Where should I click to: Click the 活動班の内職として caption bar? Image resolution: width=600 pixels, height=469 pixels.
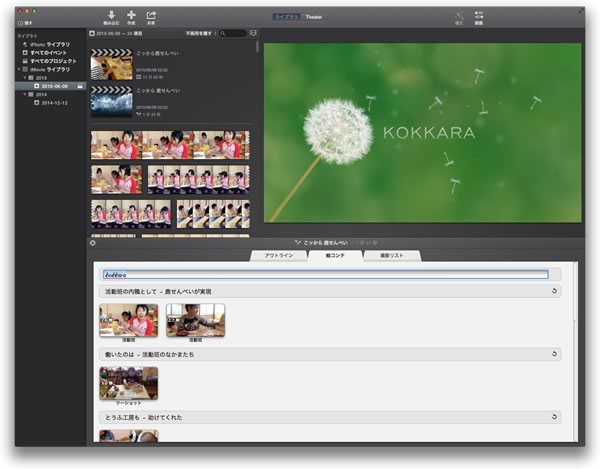(x=330, y=291)
